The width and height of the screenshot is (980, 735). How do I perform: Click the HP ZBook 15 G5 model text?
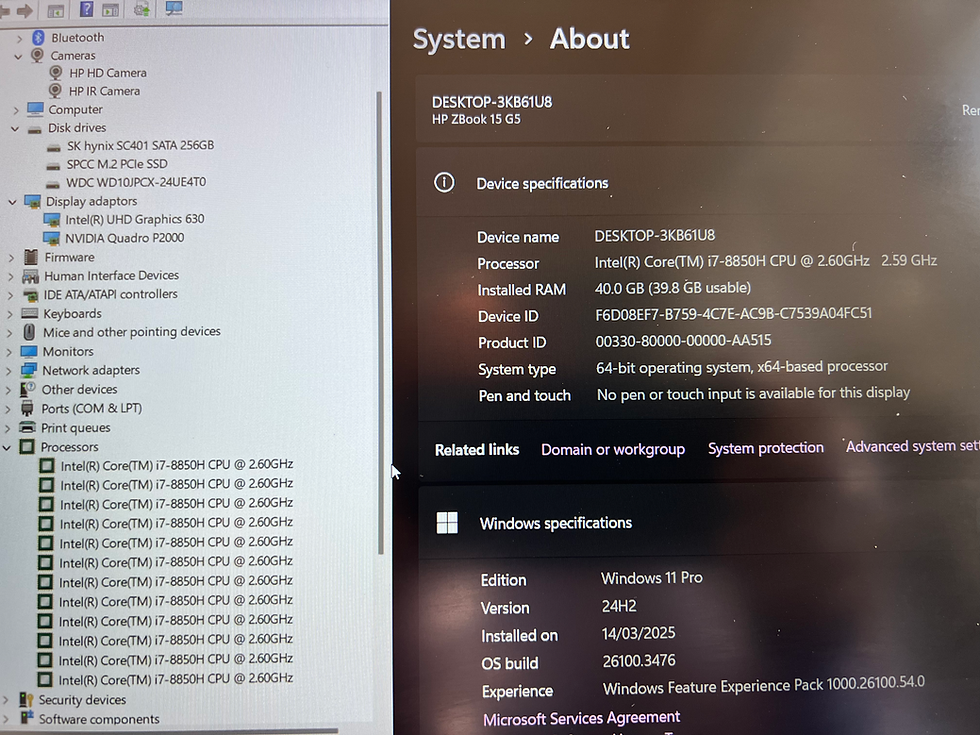click(476, 119)
